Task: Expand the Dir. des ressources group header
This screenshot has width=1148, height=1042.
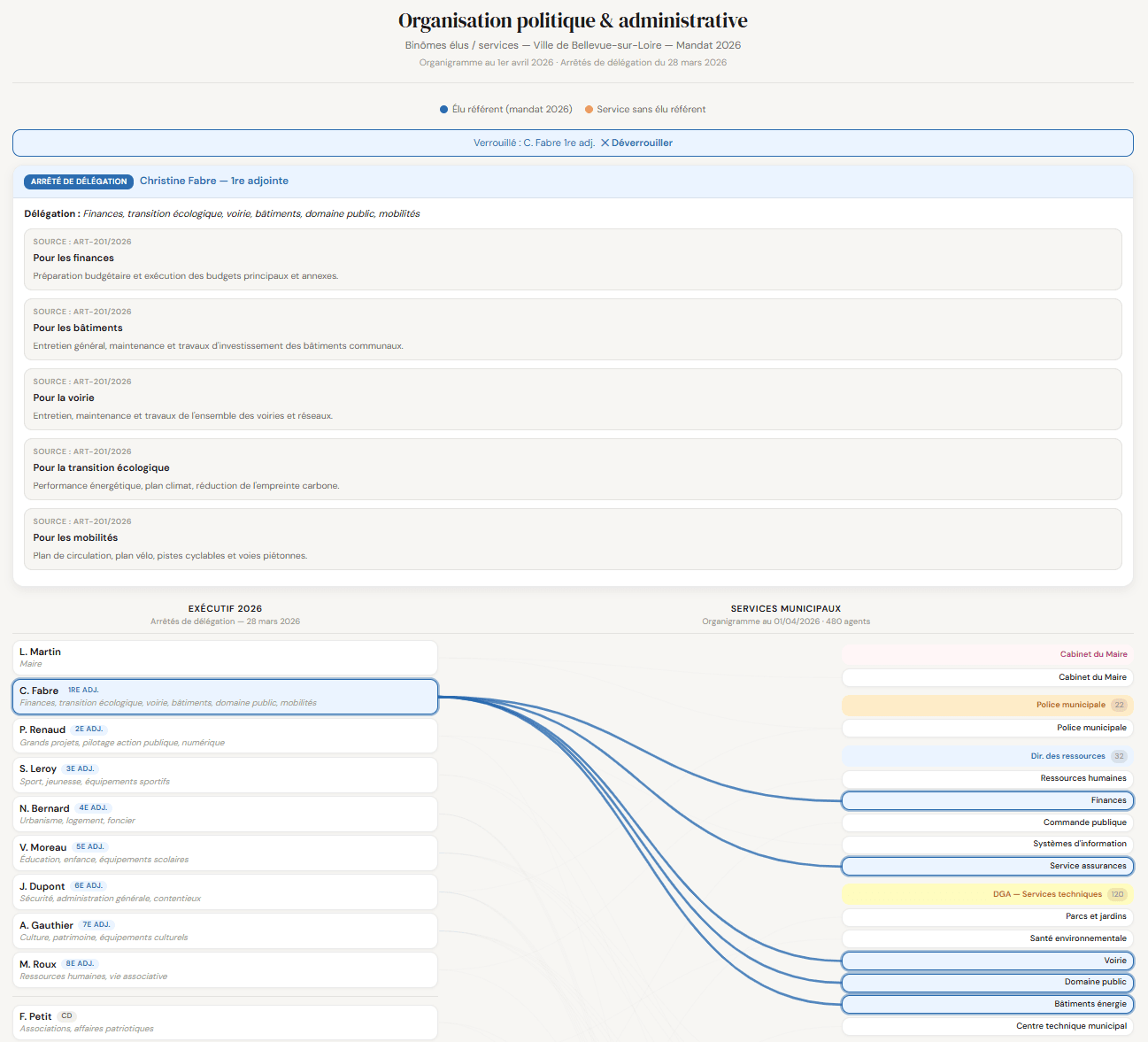Action: tap(987, 756)
